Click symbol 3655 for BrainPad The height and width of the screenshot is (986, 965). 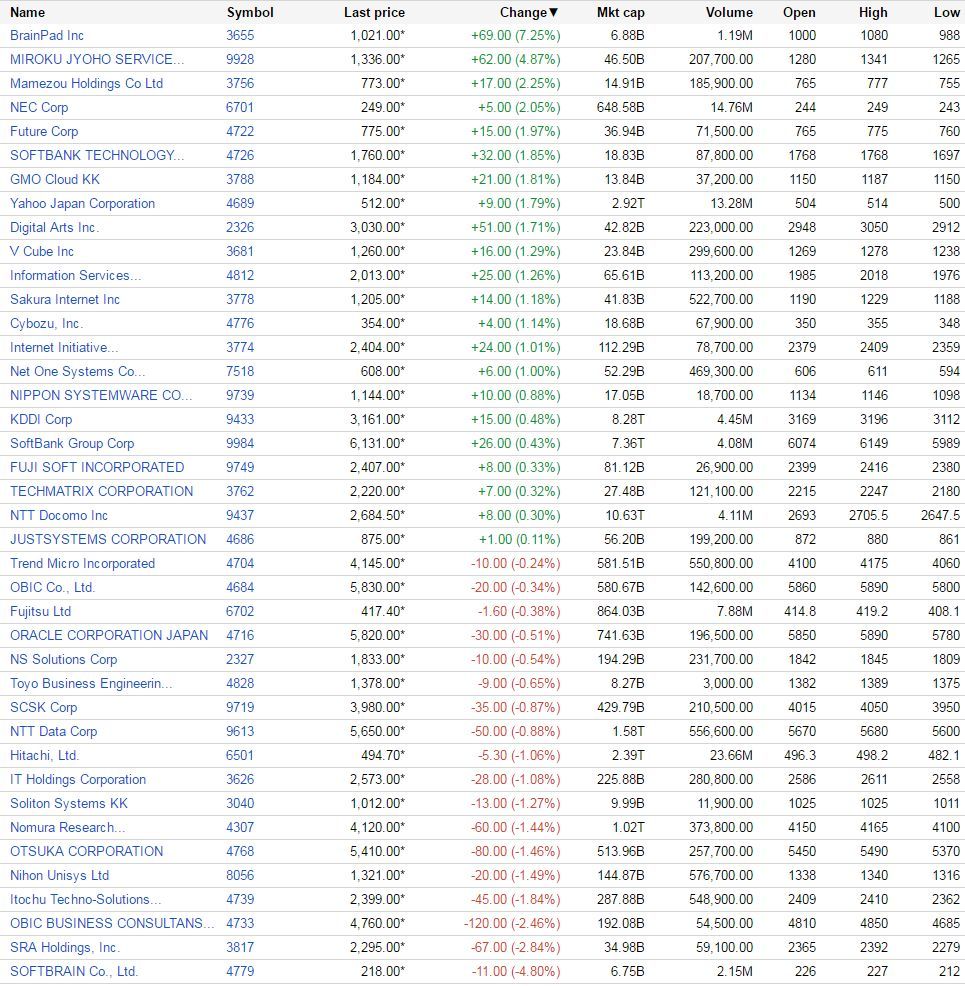point(240,35)
